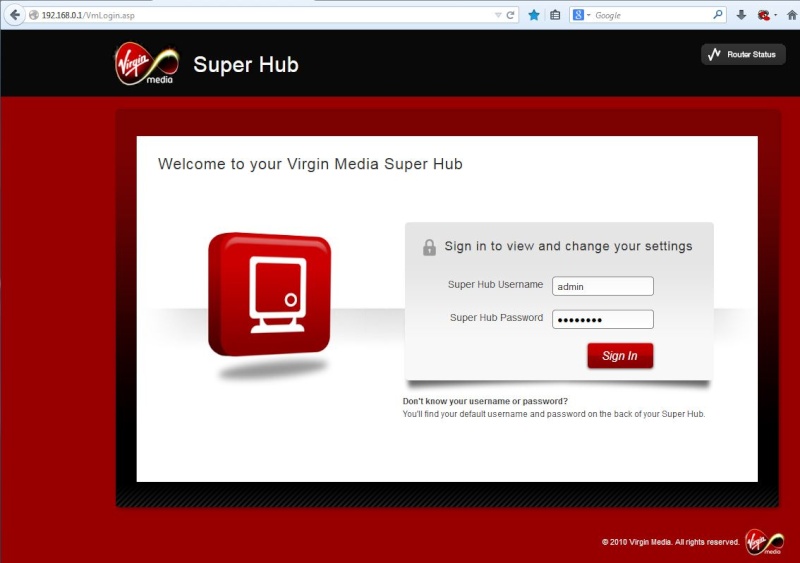
Task: Open Router Status
Action: click(743, 54)
